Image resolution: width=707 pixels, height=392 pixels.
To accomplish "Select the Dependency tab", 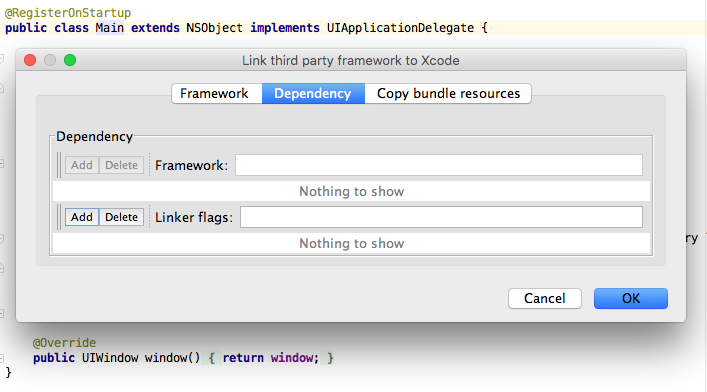I will click(313, 93).
